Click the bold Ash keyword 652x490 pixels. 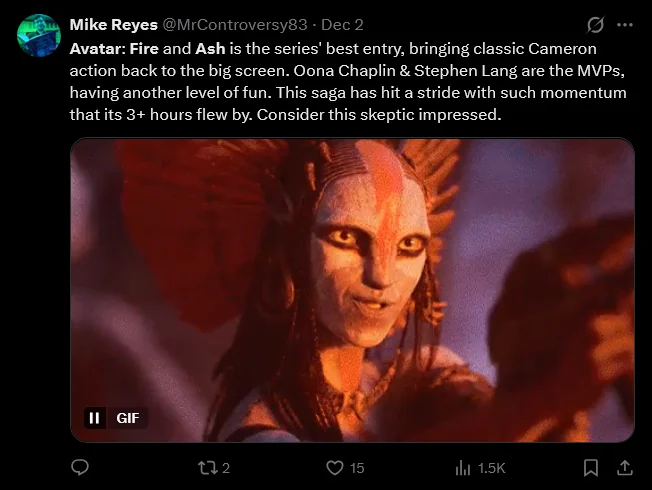[210, 49]
